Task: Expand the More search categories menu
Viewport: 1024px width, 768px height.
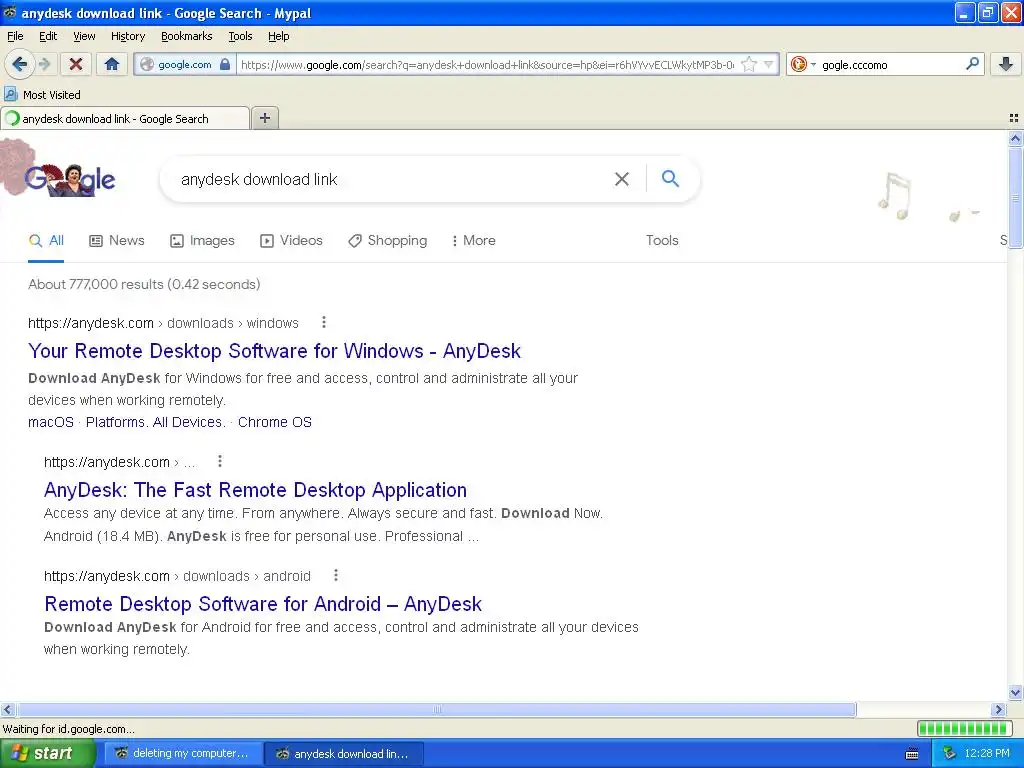Action: pos(473,240)
